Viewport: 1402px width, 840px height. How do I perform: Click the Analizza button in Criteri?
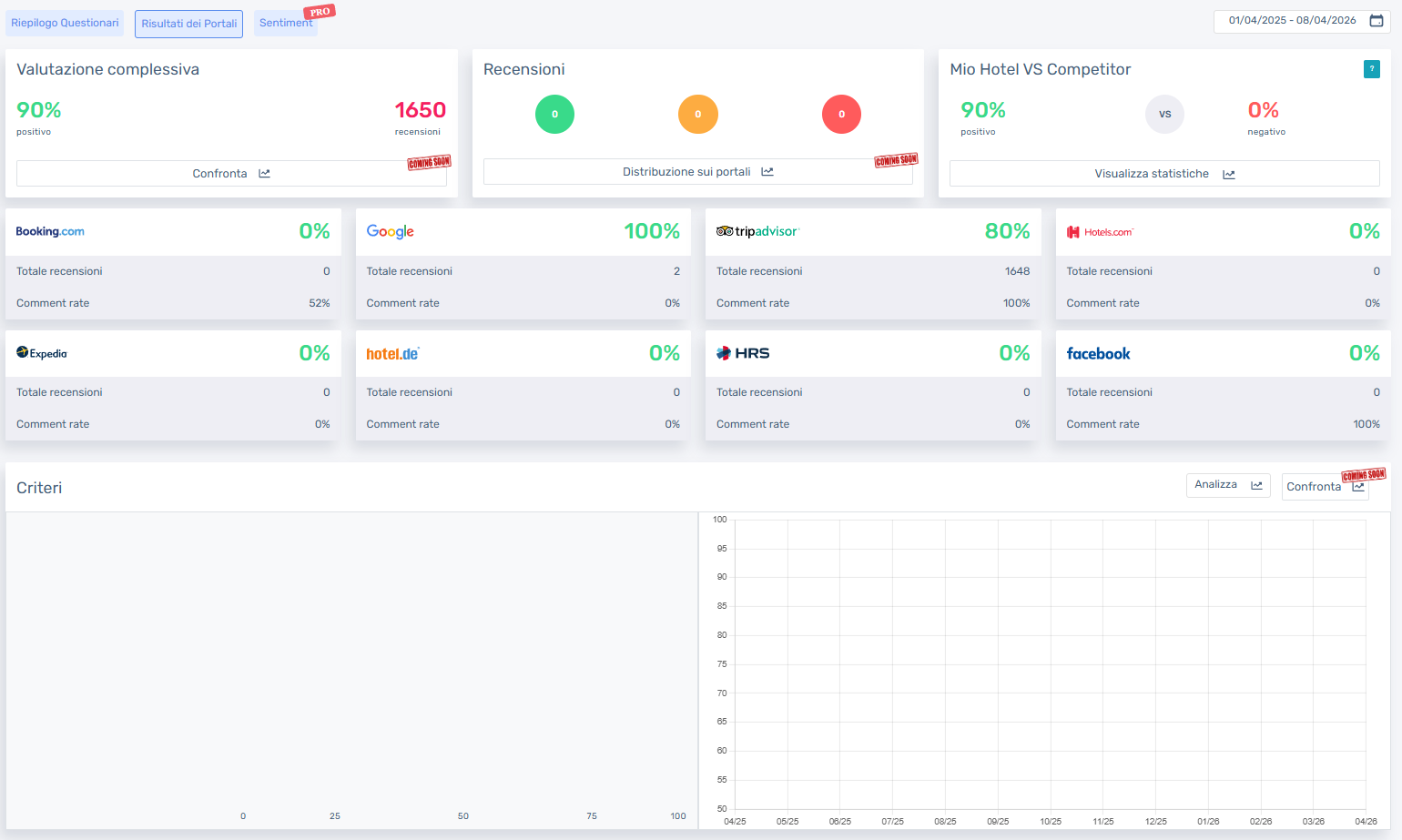1227,485
